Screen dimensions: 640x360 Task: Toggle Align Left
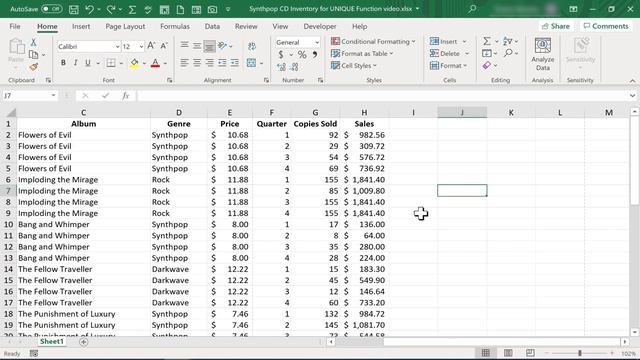[184, 63]
